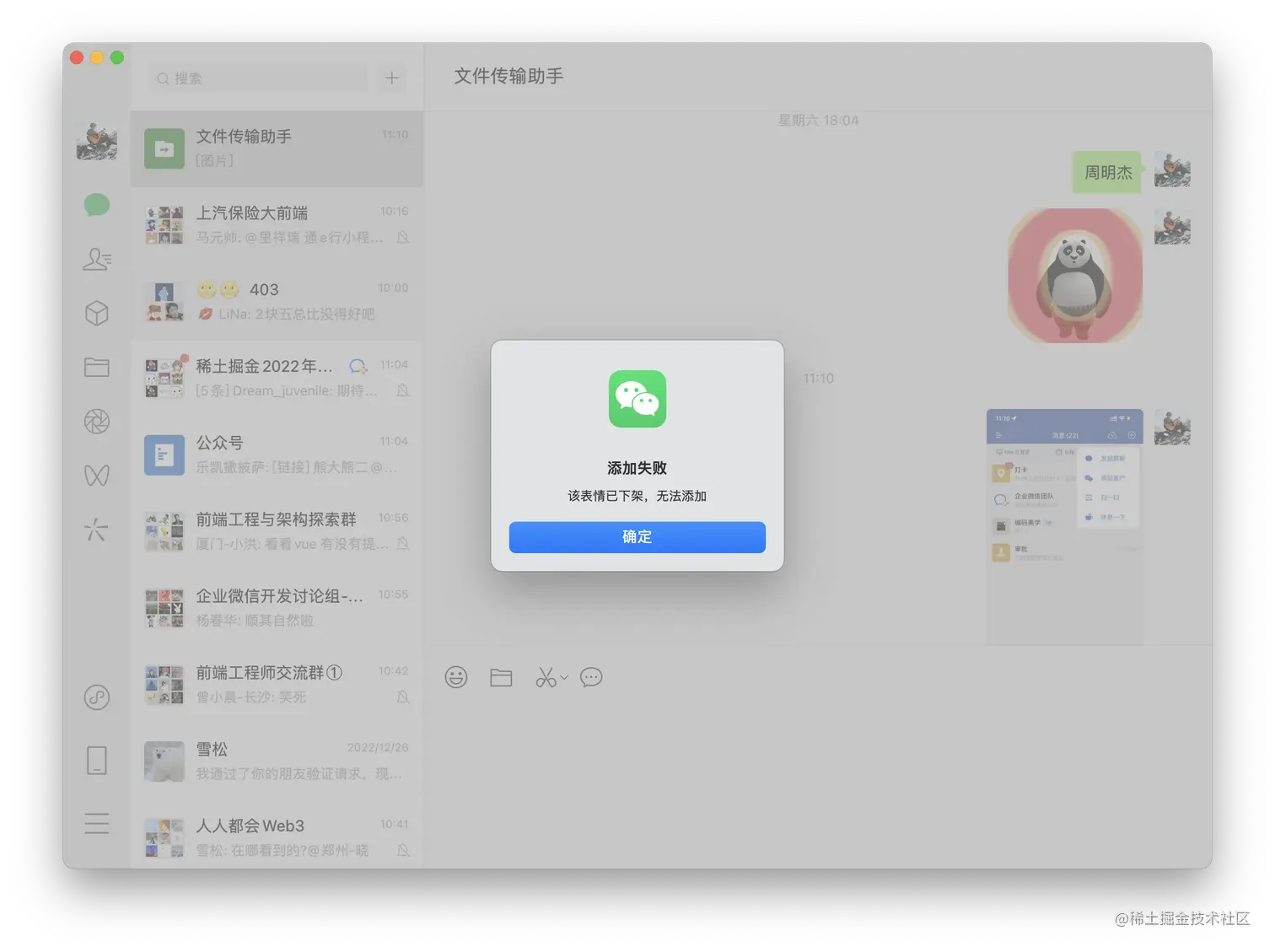Click the message input area
Screen dimensions: 1275x952
pyautogui.click(x=818, y=780)
